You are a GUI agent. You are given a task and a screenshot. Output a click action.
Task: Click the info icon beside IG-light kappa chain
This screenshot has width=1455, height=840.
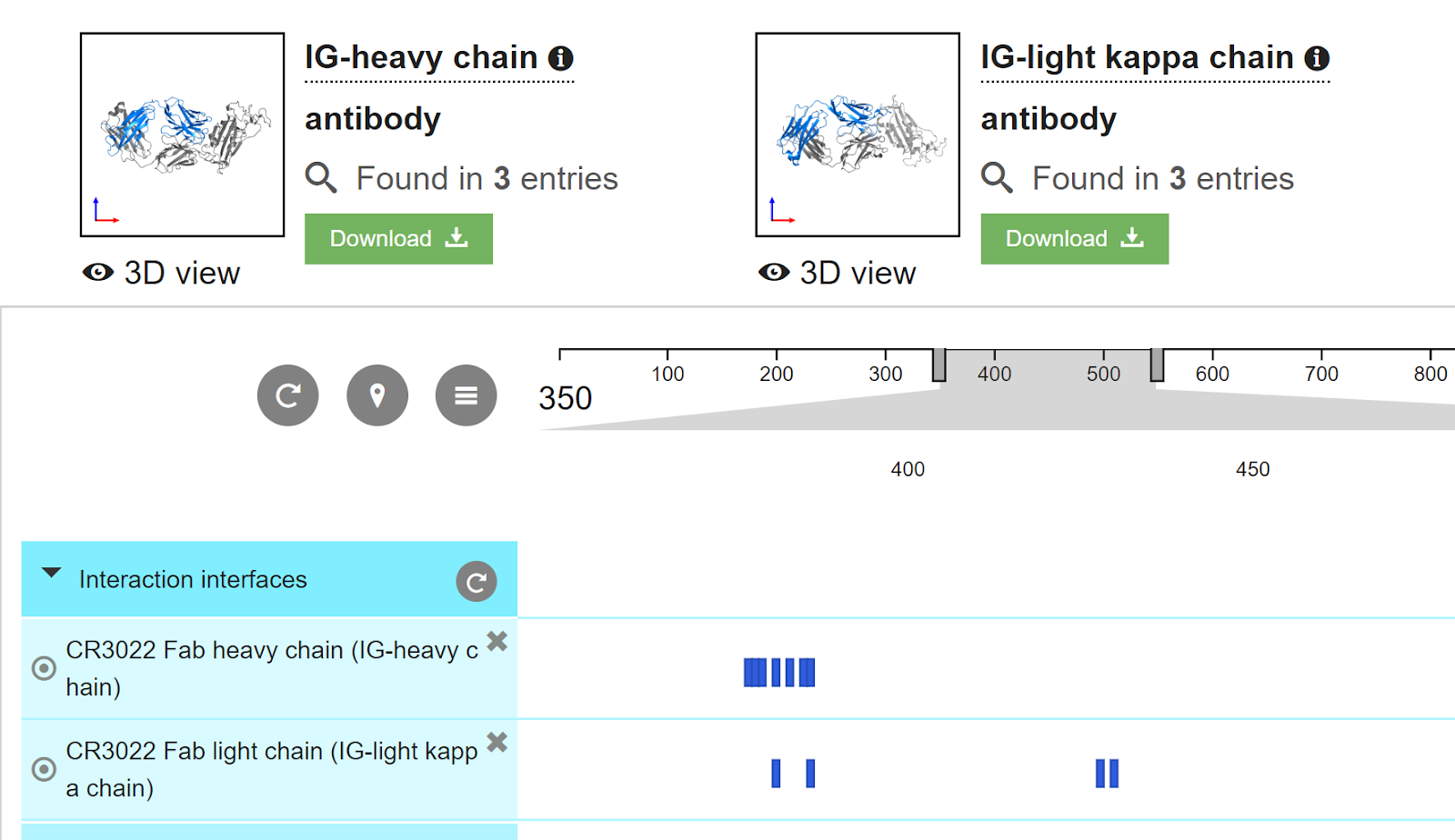coord(1317,58)
